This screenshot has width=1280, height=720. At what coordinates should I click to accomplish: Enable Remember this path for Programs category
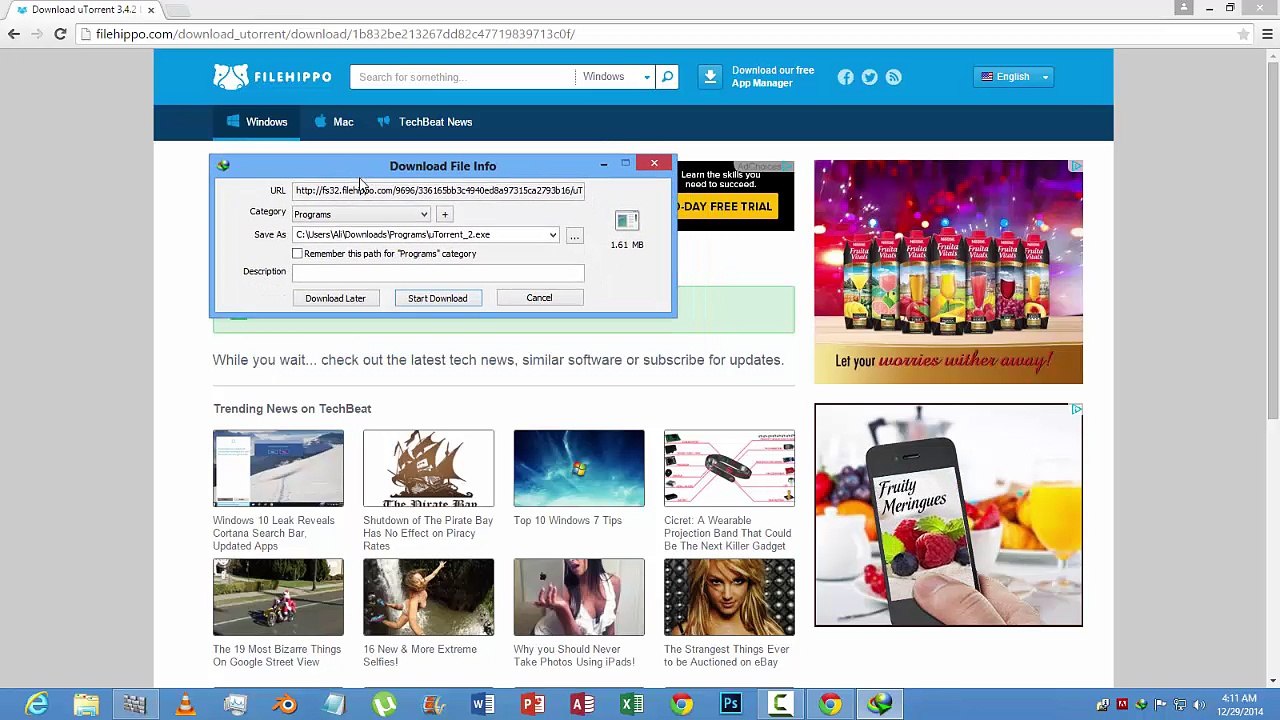point(297,254)
